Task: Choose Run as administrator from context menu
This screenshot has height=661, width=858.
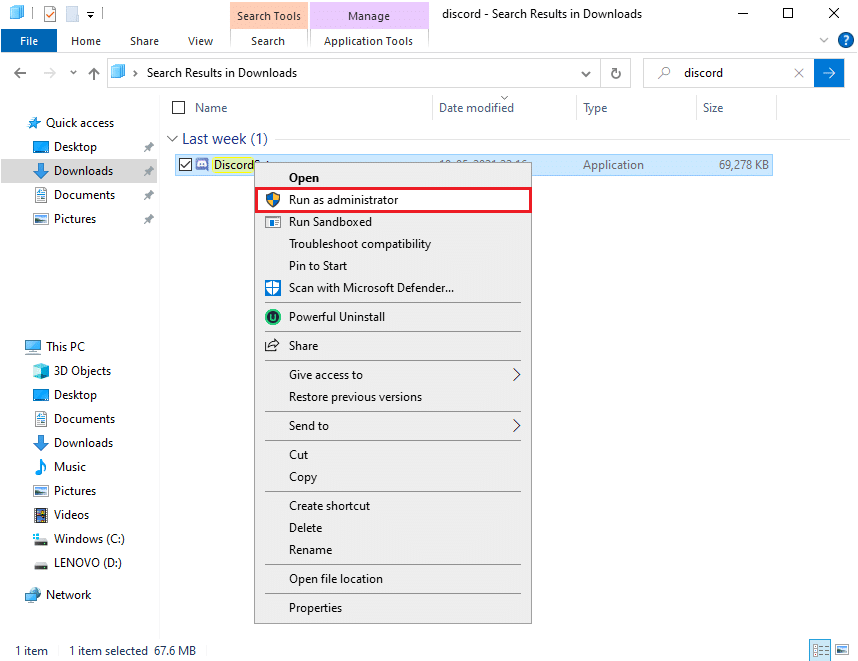Action: tap(343, 200)
